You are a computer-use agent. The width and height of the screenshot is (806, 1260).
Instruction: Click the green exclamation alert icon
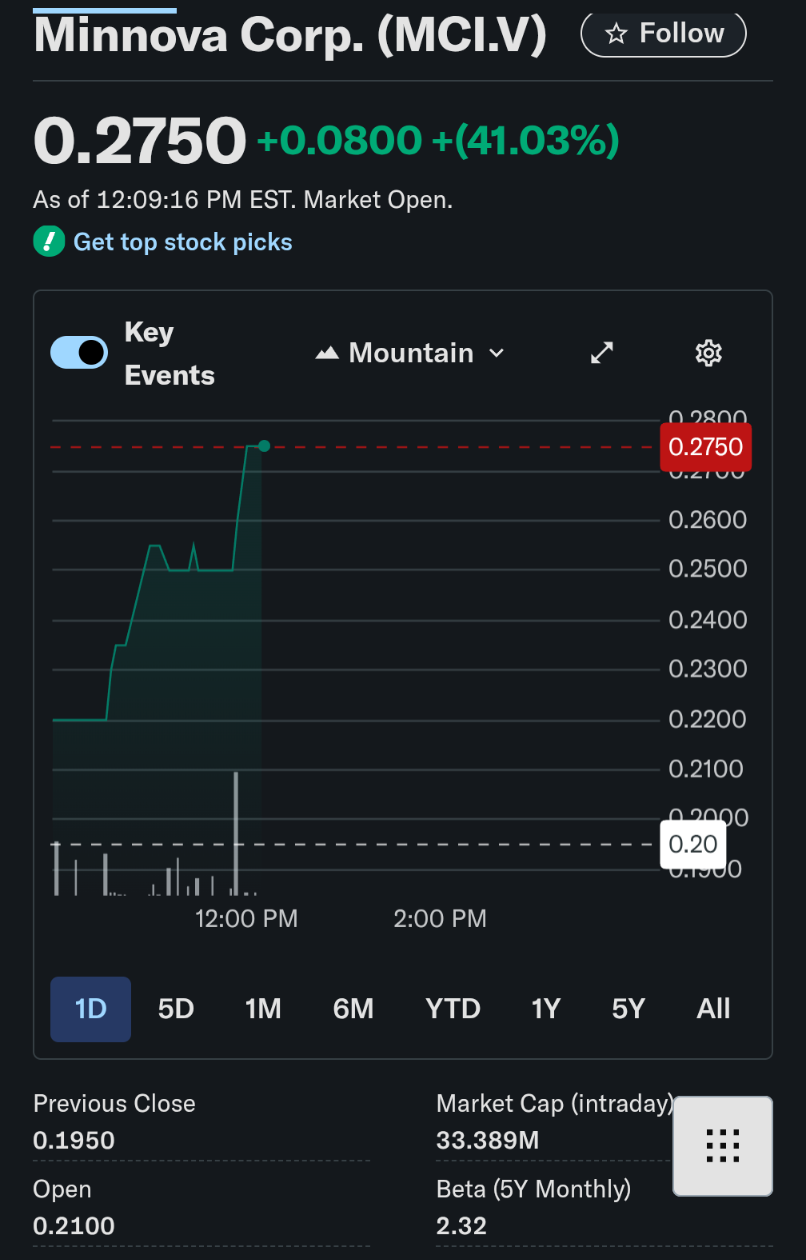click(x=49, y=242)
